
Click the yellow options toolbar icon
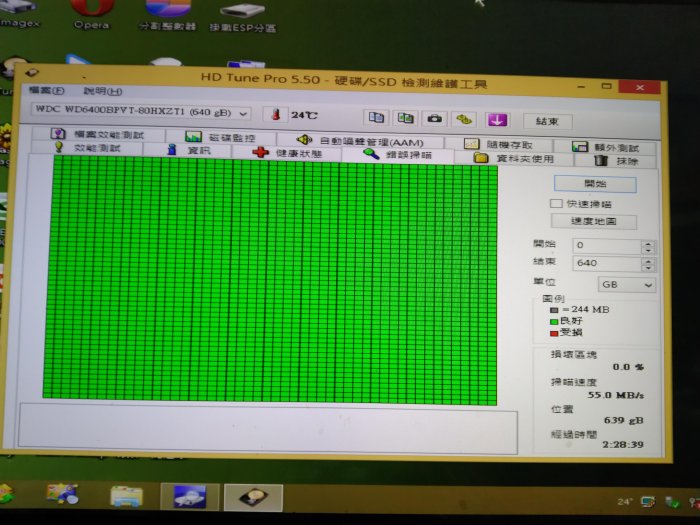click(465, 119)
